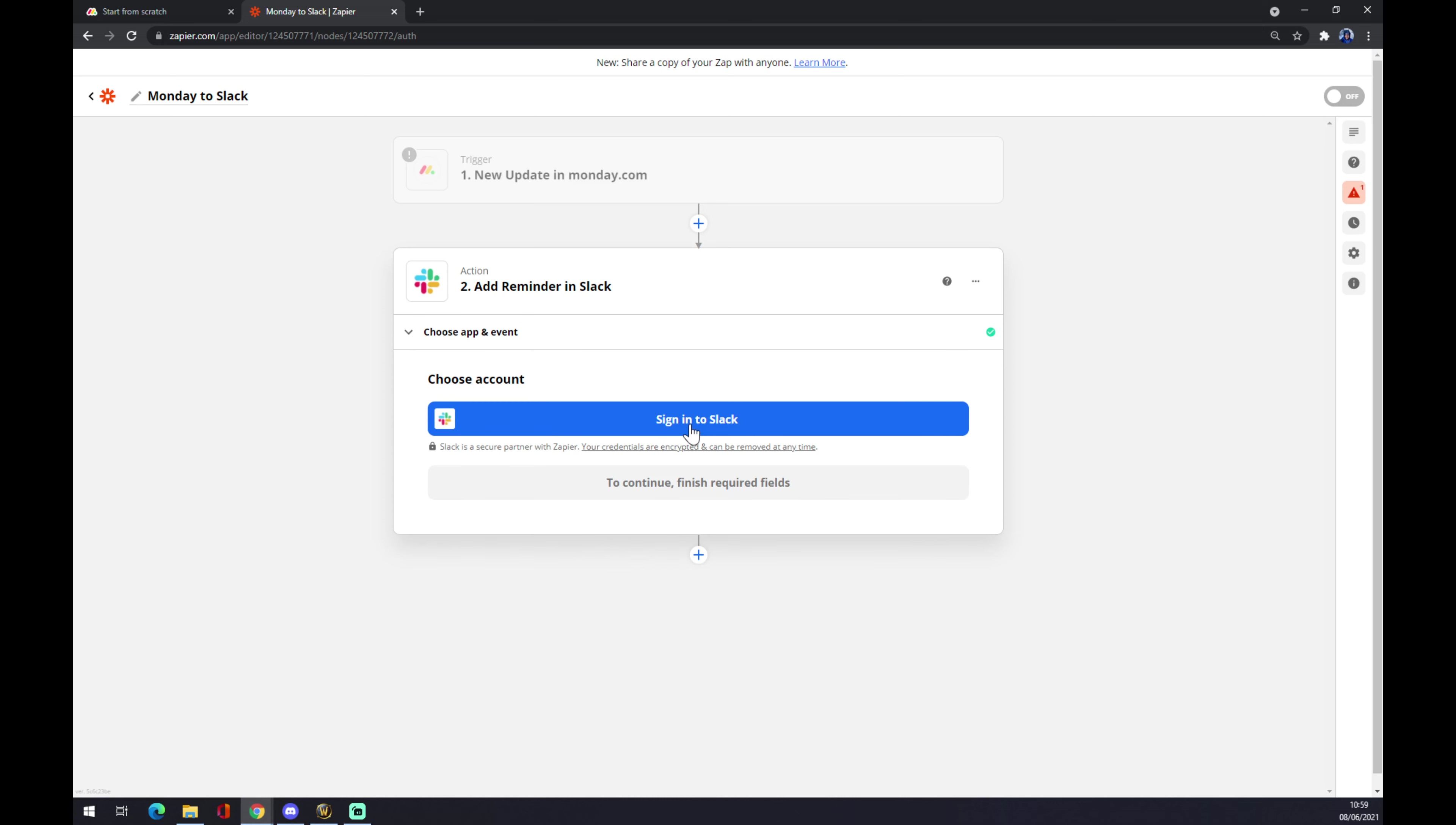Click the browser Forward arrow
The height and width of the screenshot is (825, 1456).
tap(109, 36)
